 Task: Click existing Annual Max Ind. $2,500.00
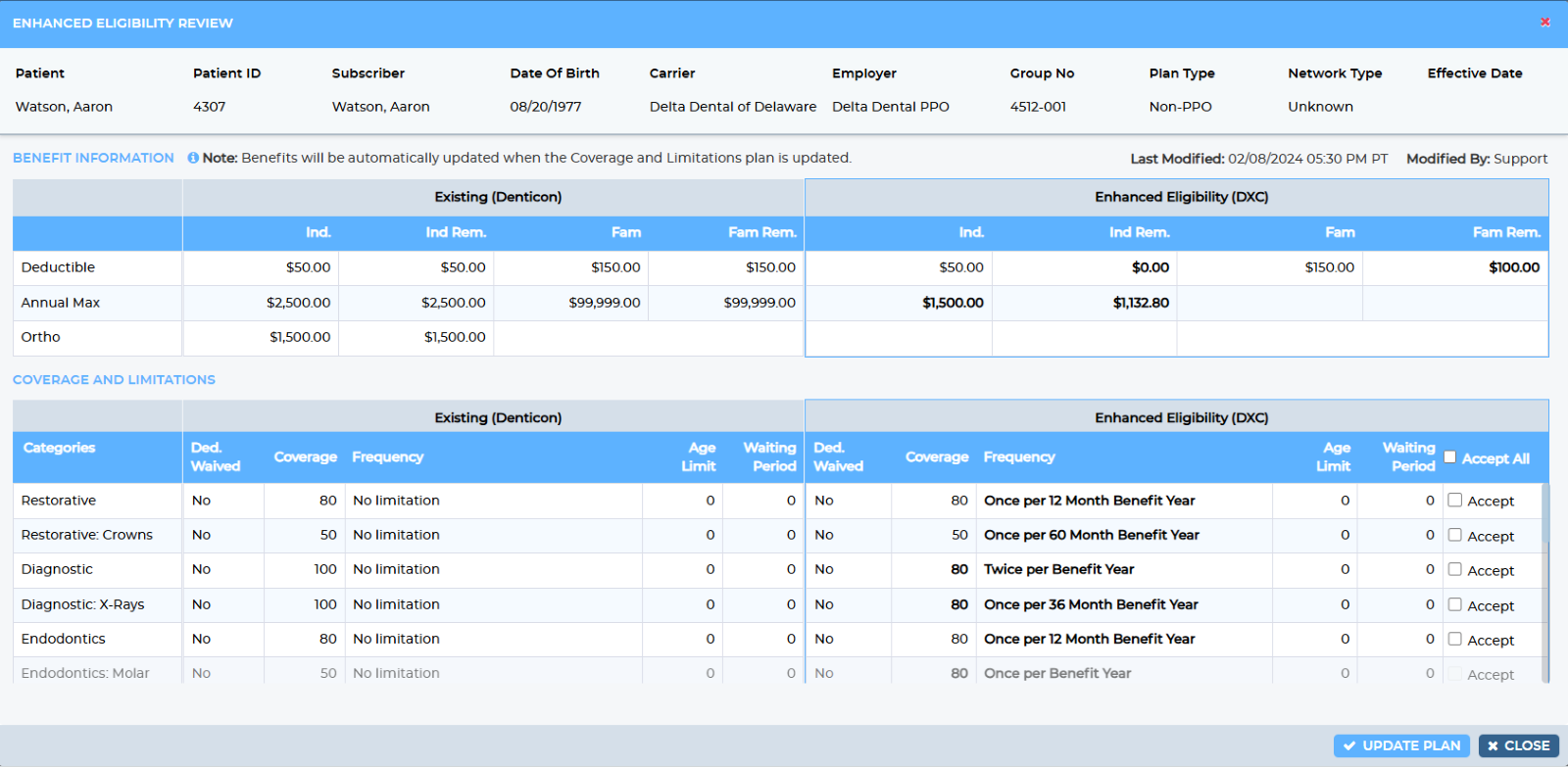click(298, 303)
